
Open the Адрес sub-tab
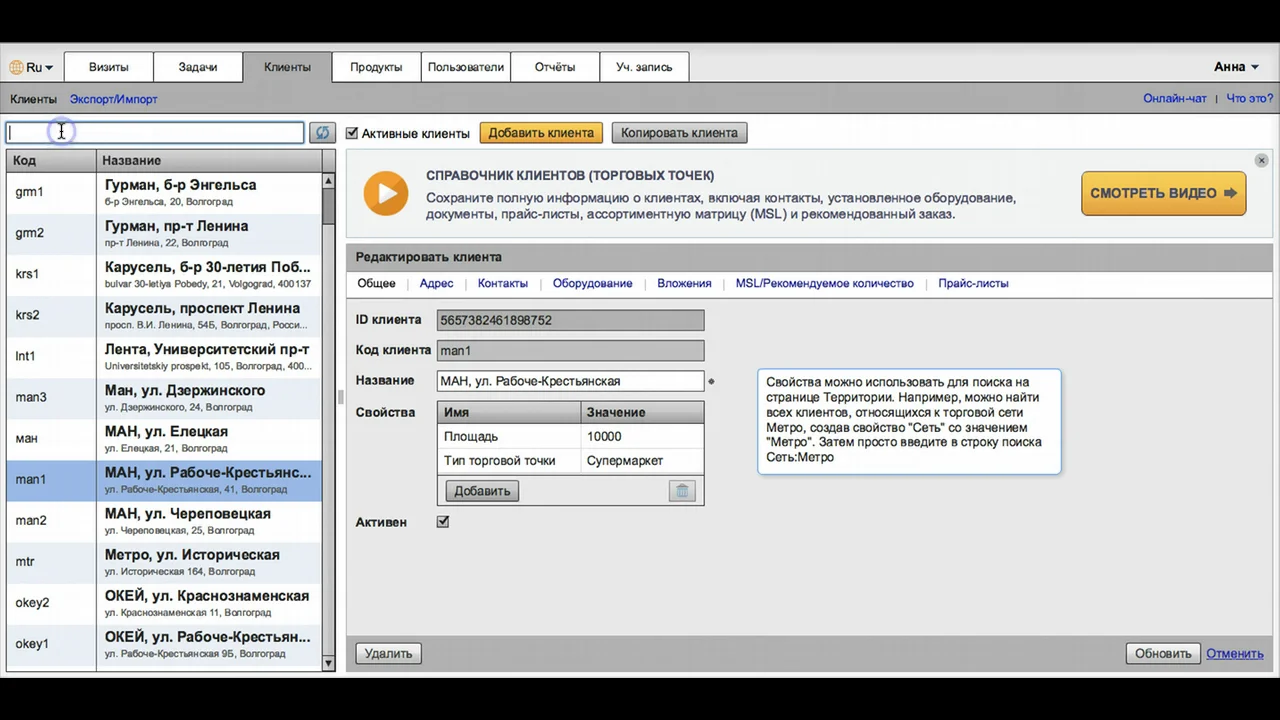point(436,284)
